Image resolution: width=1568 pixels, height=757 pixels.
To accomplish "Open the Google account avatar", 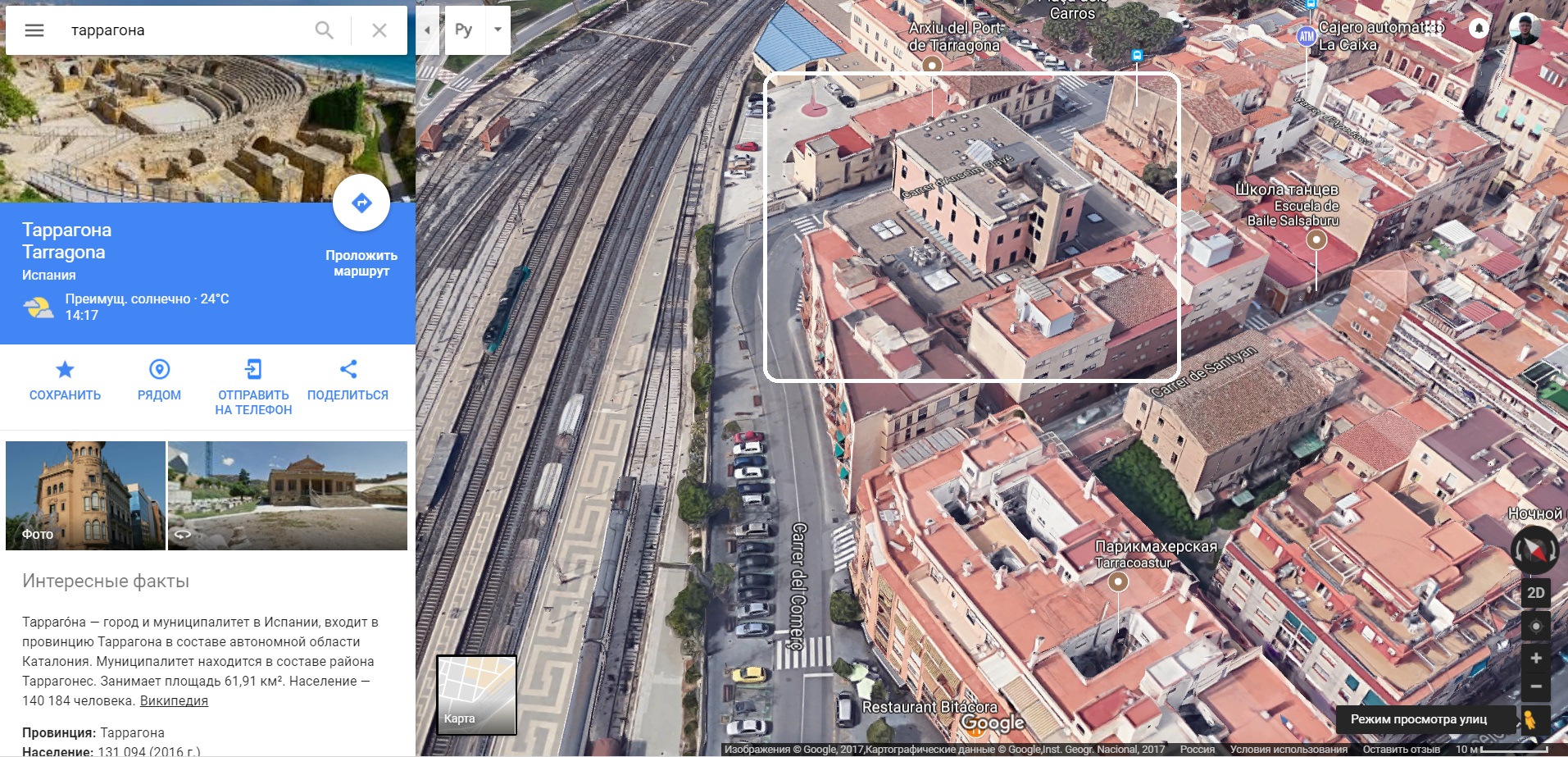I will pyautogui.click(x=1525, y=28).
